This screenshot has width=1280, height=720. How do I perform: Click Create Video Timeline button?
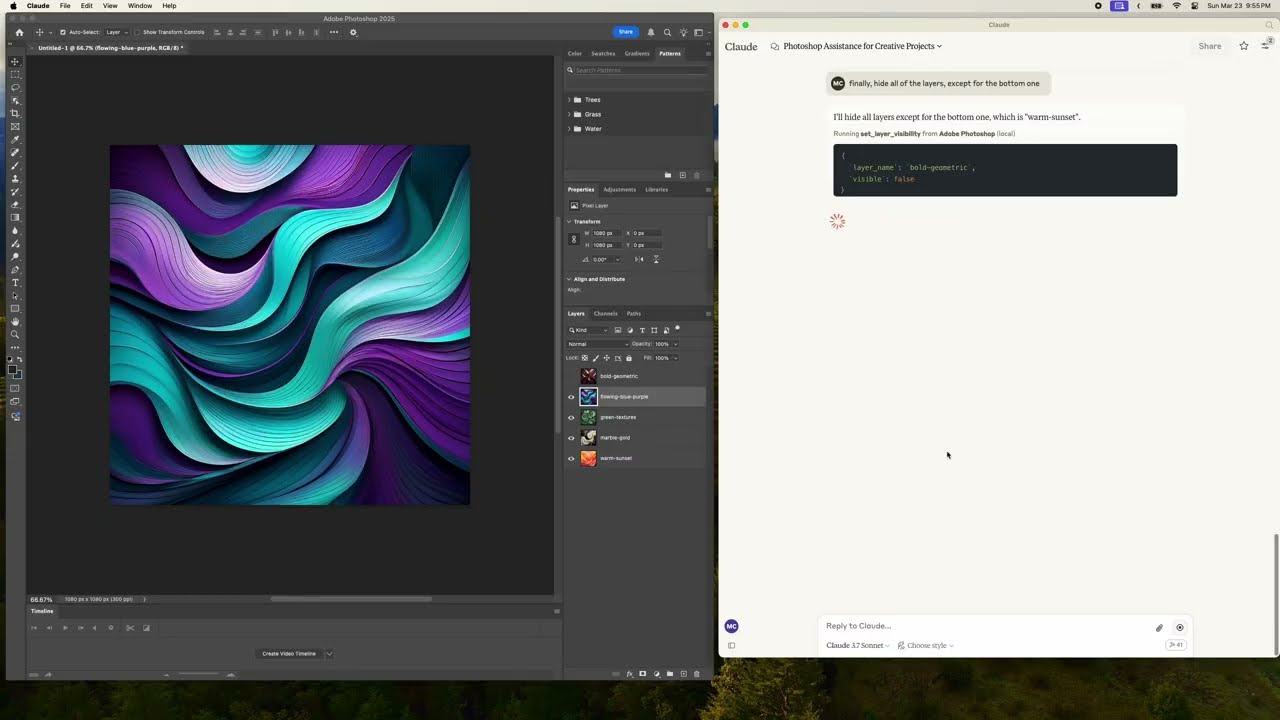click(x=289, y=654)
